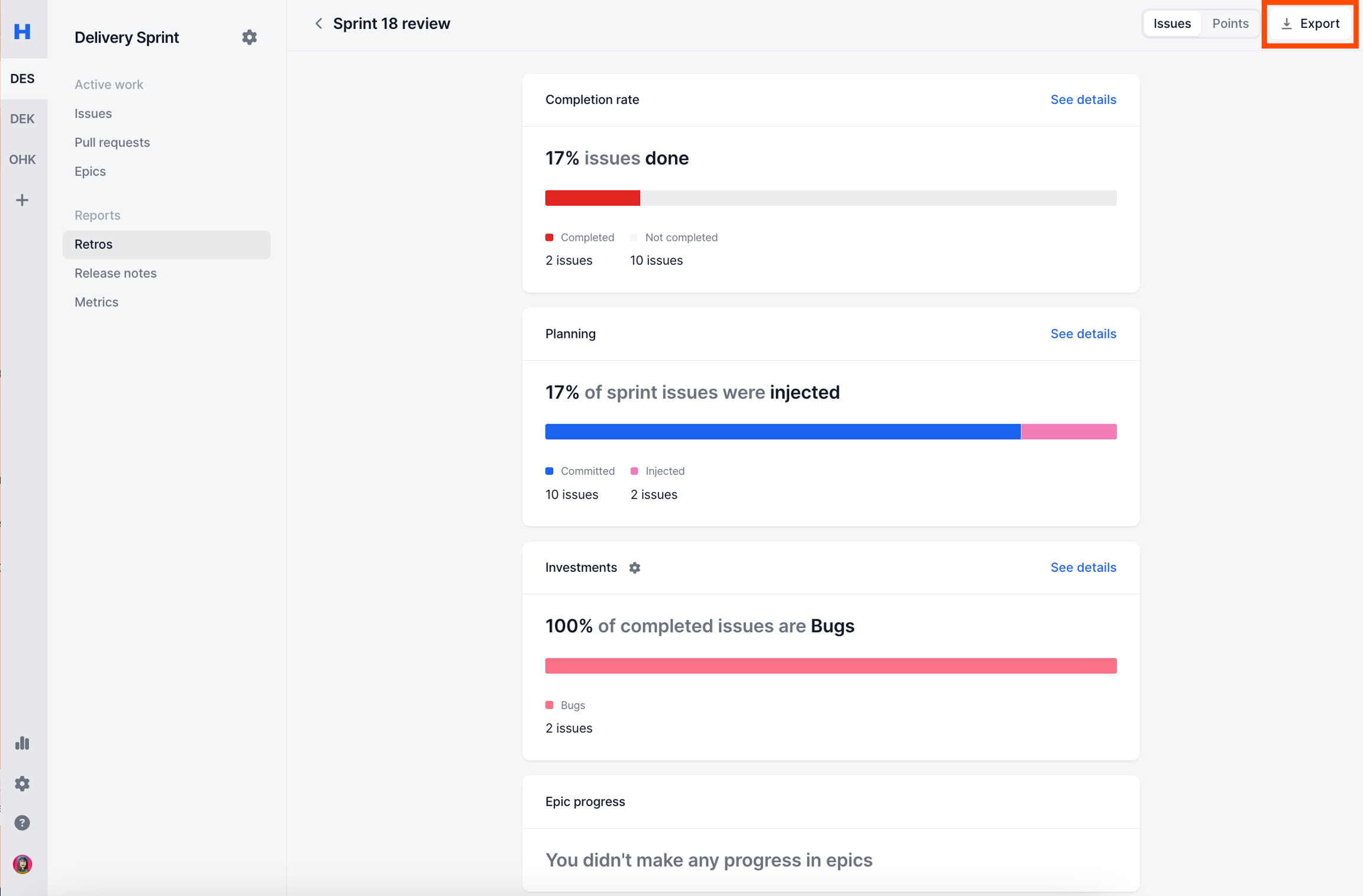The width and height of the screenshot is (1363, 896).
Task: Add a new workspace with plus icon
Action: (22, 200)
